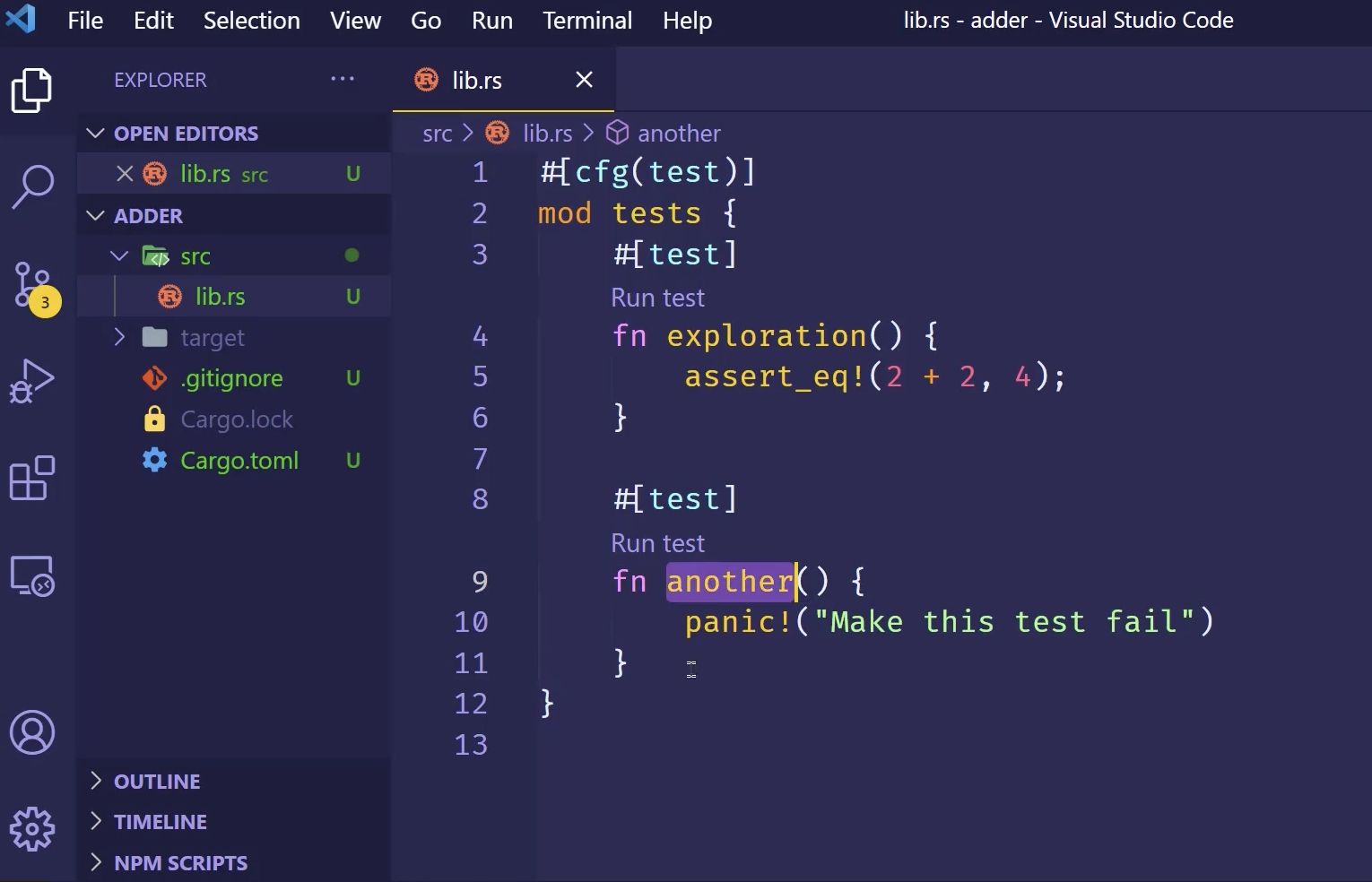Open the Run and Debug view
This screenshot has height=882, width=1372.
click(32, 381)
